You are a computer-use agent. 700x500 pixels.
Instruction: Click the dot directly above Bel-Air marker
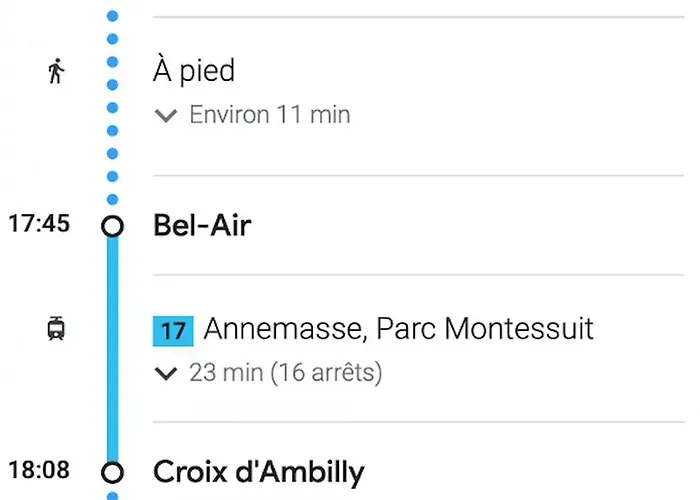tap(113, 199)
